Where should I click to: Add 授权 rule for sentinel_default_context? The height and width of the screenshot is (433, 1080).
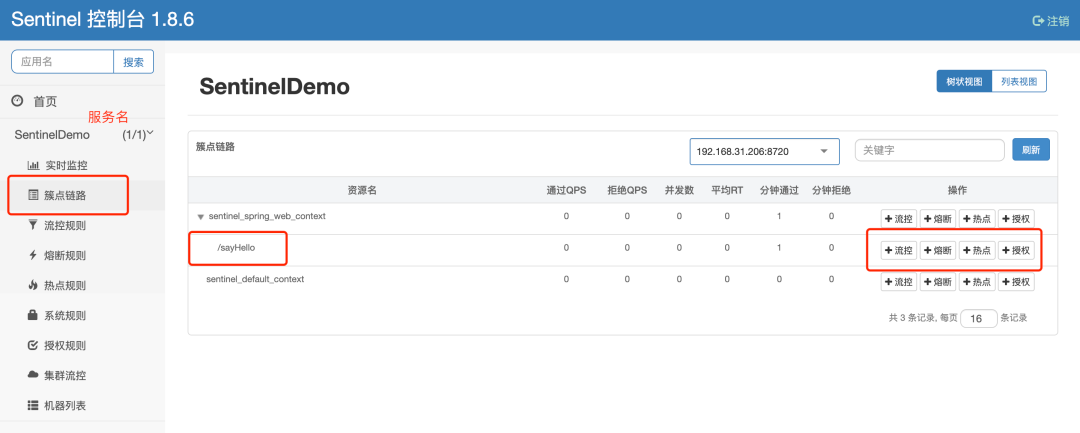1016,282
